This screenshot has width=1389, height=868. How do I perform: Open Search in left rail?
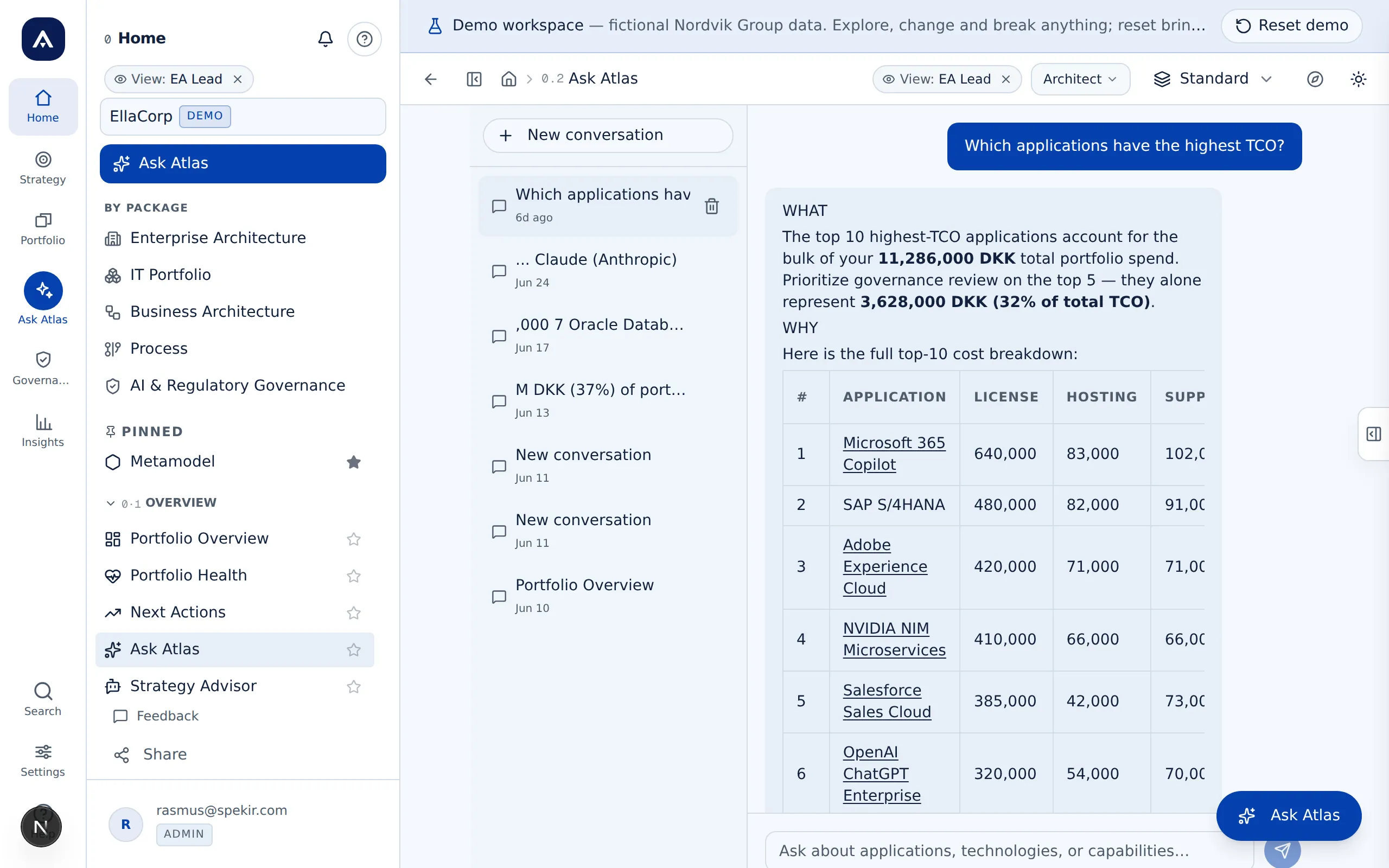pos(43,699)
